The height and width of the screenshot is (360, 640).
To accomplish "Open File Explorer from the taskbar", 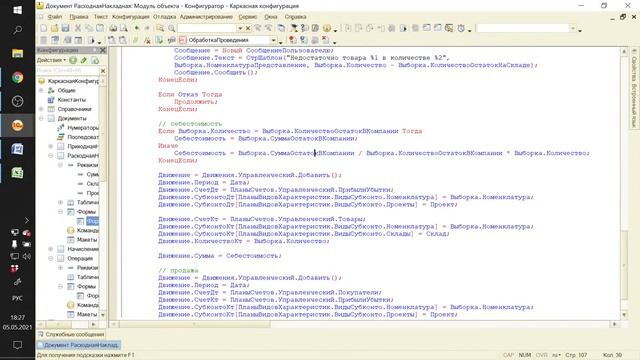I will pyautogui.click(x=17, y=53).
